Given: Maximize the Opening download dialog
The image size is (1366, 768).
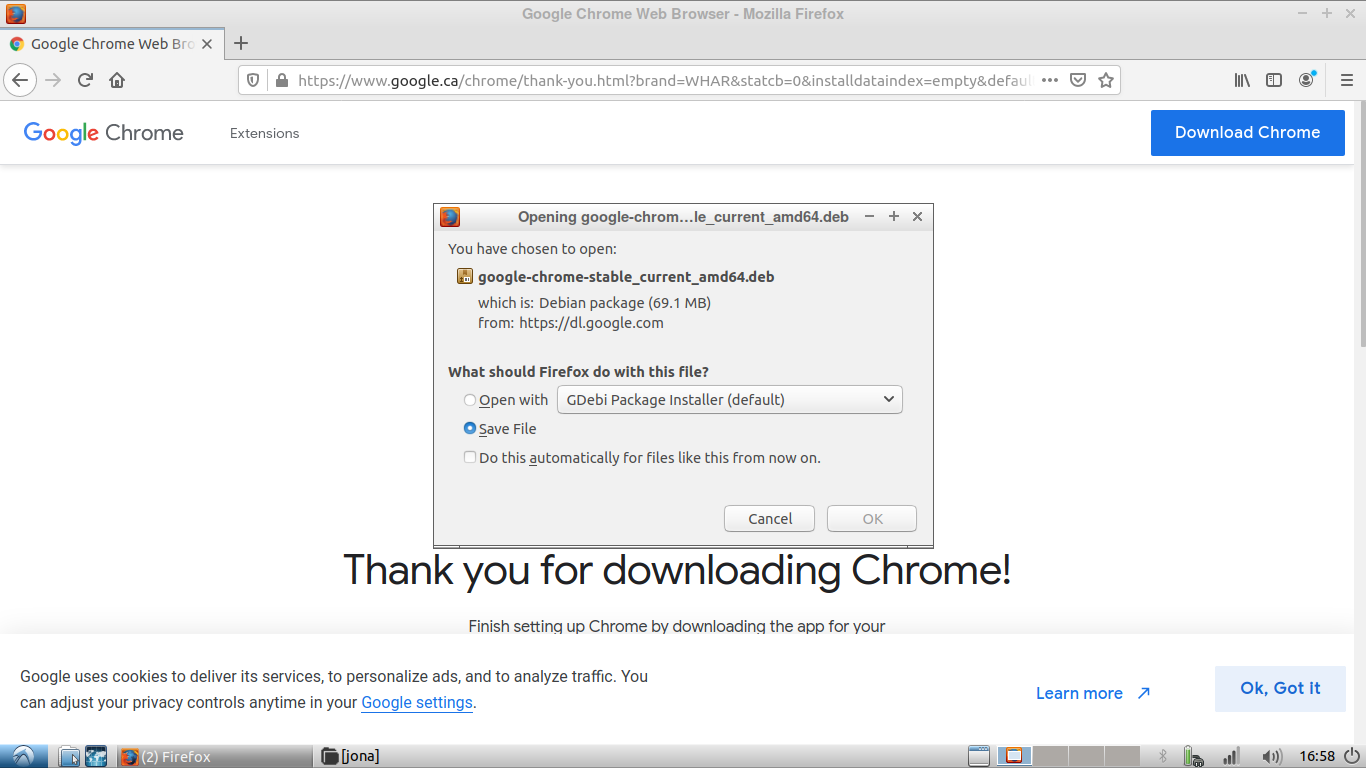Looking at the screenshot, I should point(894,216).
